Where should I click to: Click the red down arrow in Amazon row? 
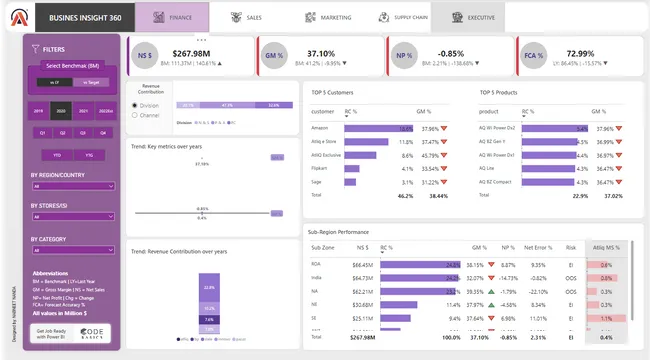tap(444, 129)
